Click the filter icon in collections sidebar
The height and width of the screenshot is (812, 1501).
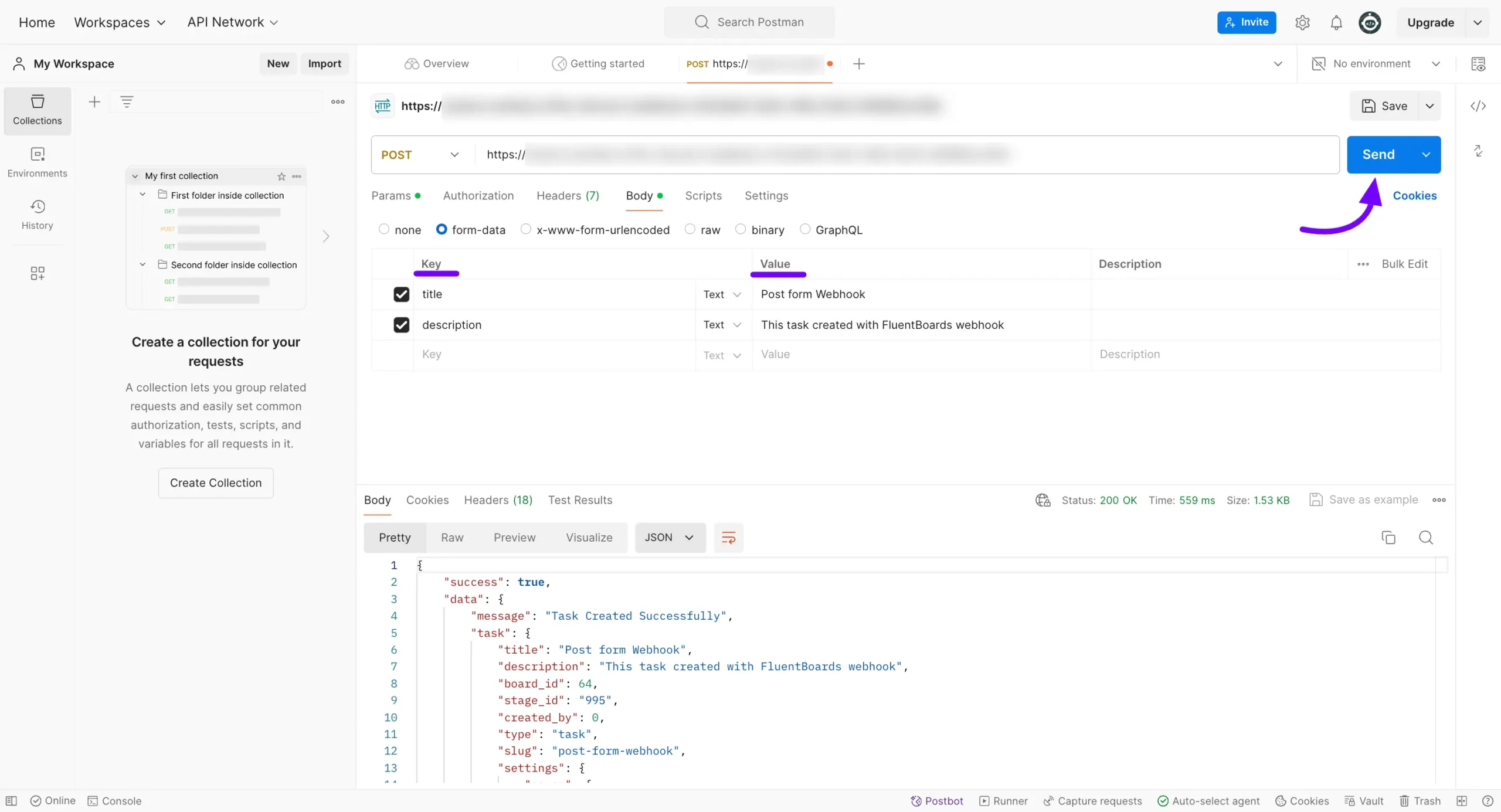127,102
